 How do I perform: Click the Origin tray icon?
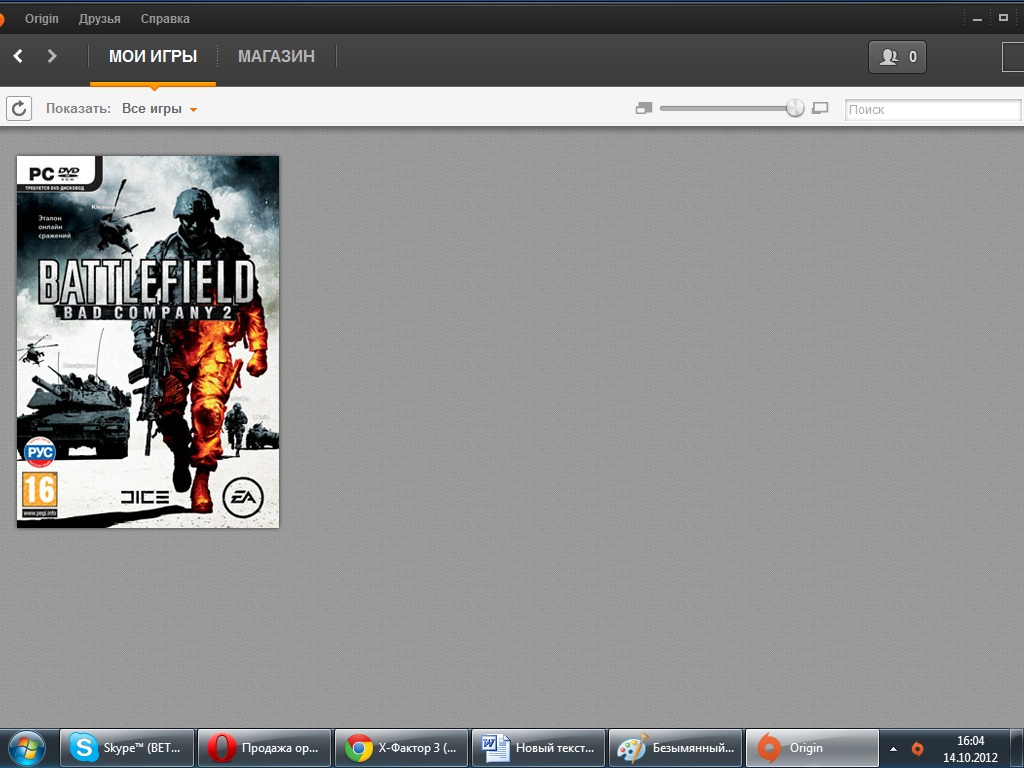pos(918,749)
